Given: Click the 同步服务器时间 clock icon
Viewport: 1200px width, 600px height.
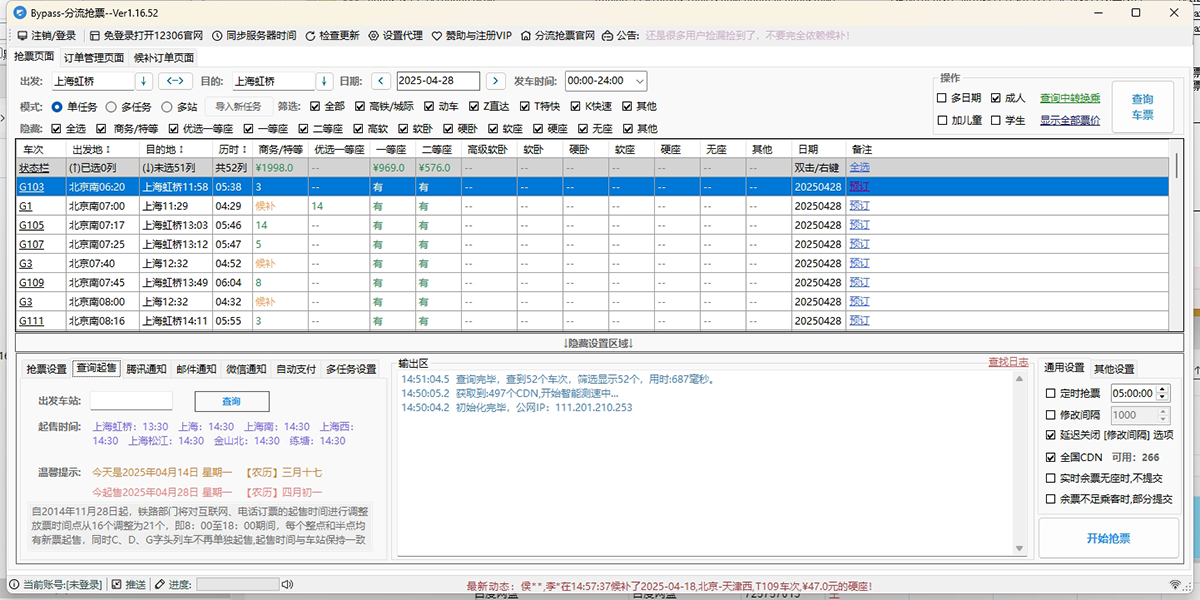Looking at the screenshot, I should 216,35.
